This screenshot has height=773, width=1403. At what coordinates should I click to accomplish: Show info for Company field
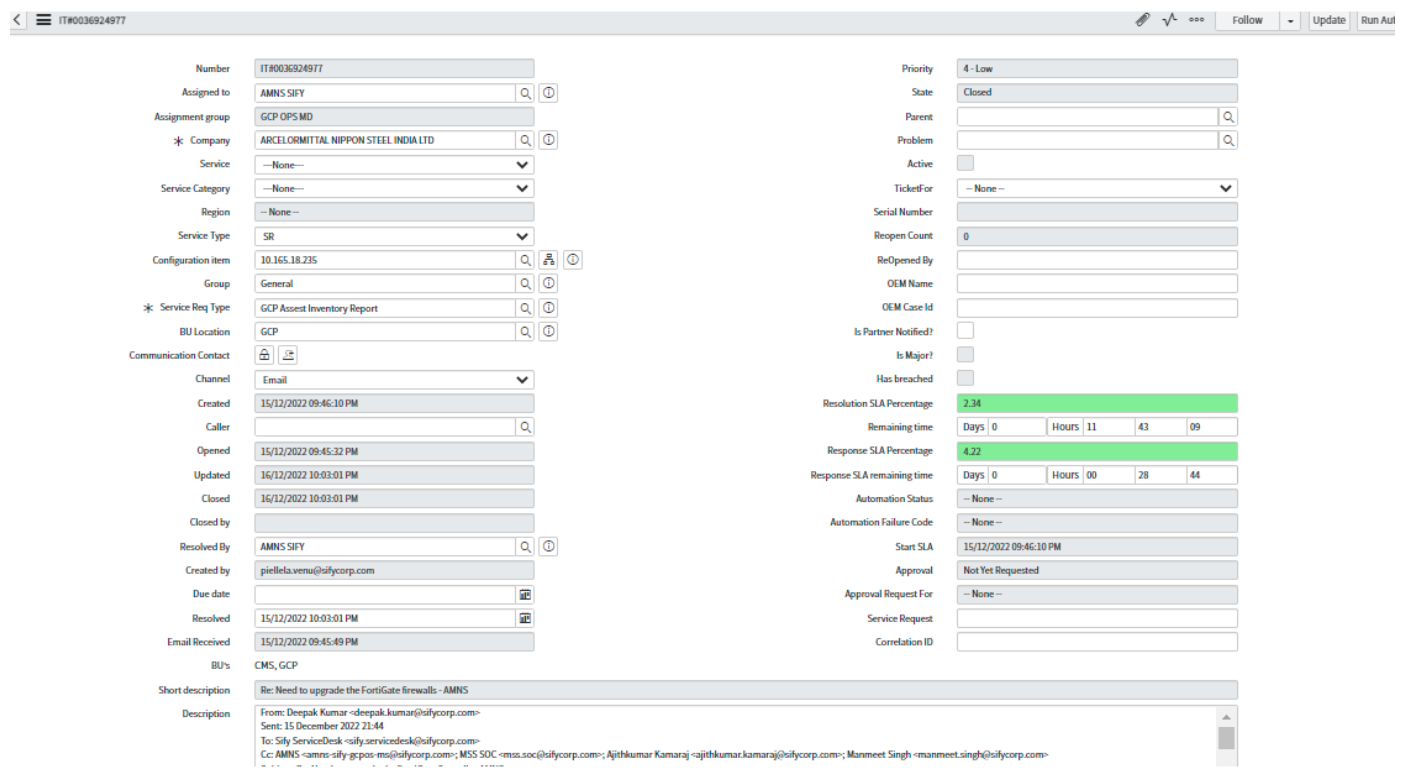tap(548, 140)
